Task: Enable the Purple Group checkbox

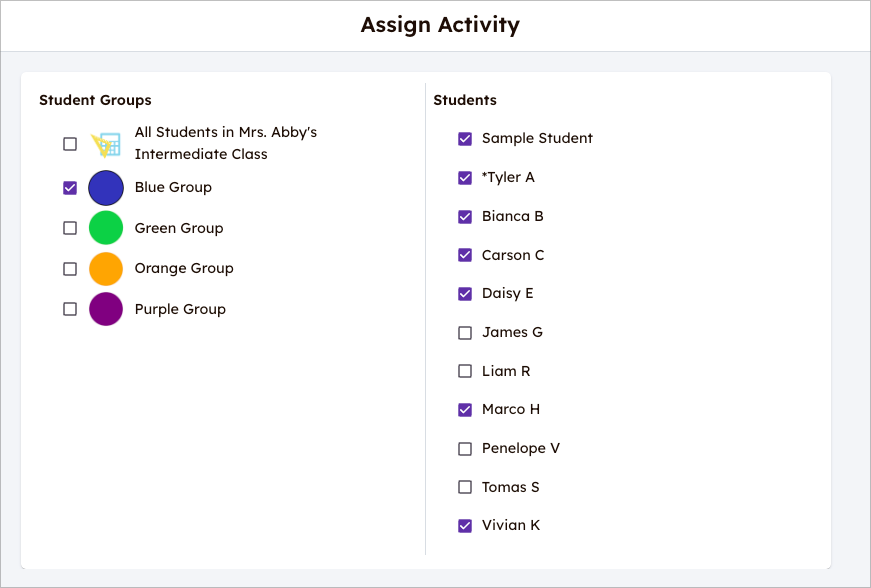Action: click(x=70, y=308)
